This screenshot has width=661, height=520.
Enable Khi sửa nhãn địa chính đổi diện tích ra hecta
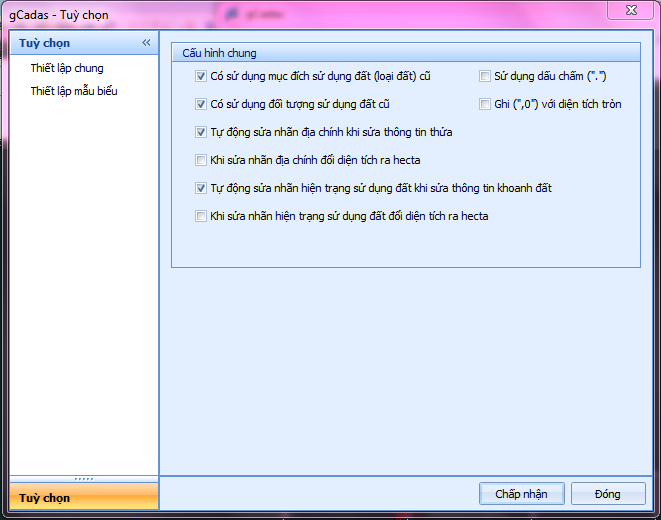point(201,160)
